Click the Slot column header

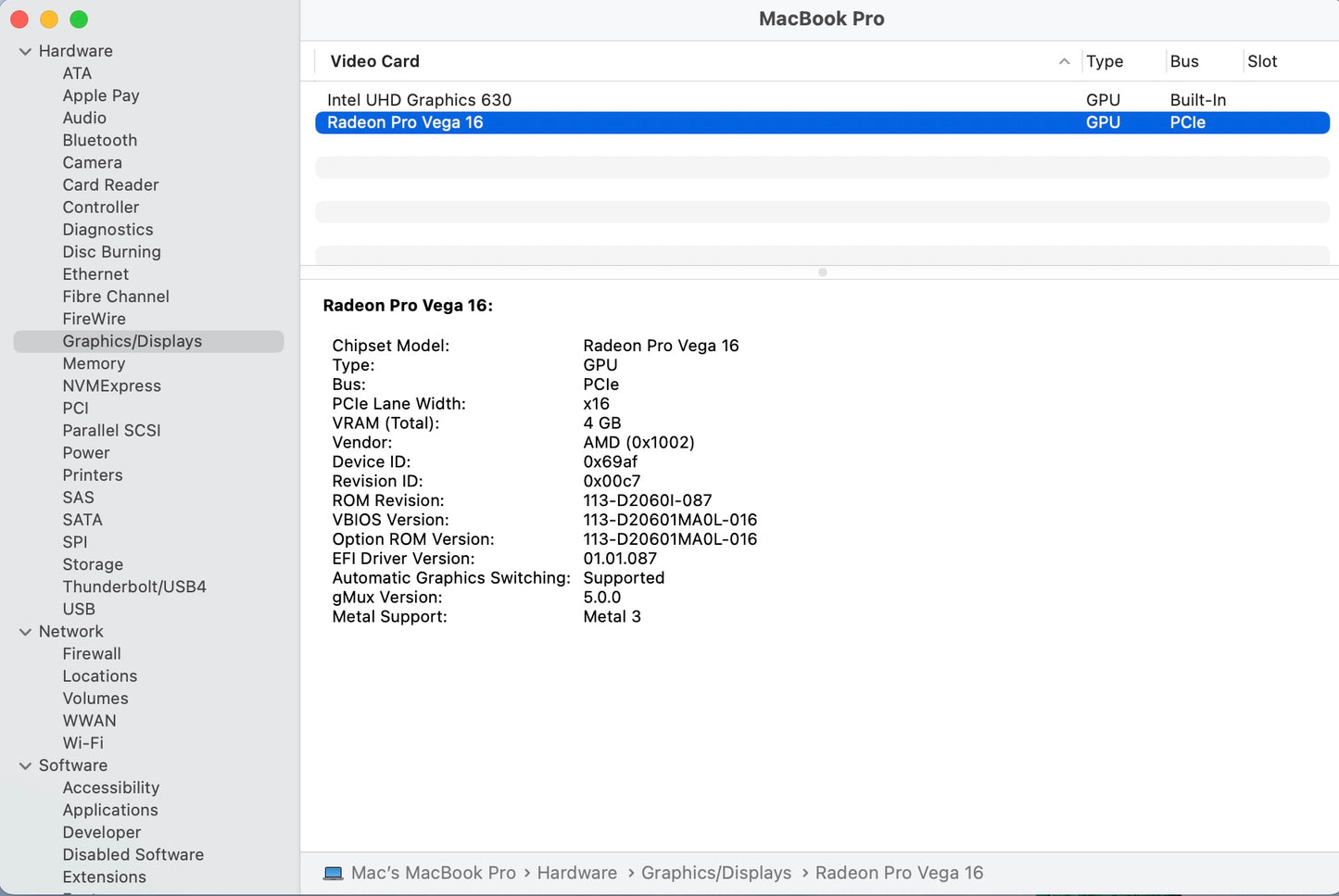click(x=1262, y=61)
